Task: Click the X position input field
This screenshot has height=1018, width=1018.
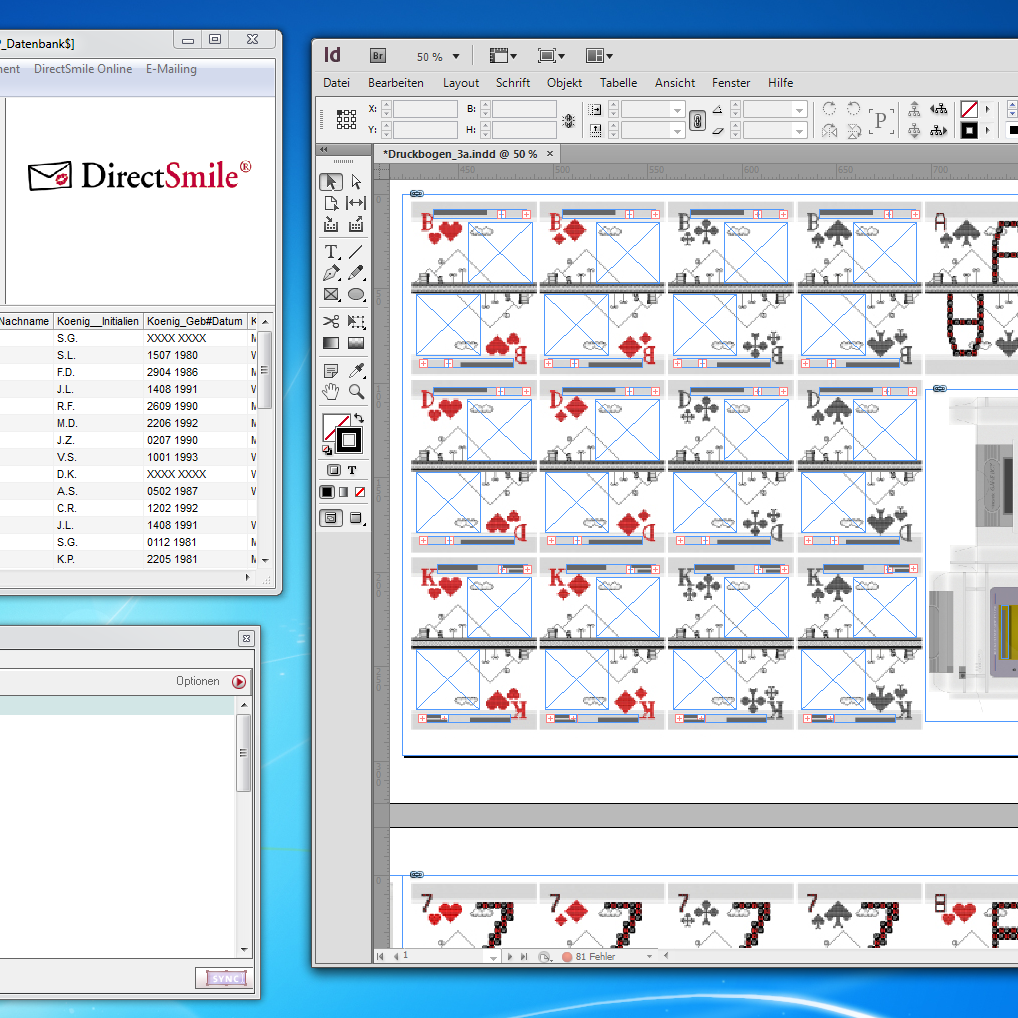Action: click(x=425, y=109)
